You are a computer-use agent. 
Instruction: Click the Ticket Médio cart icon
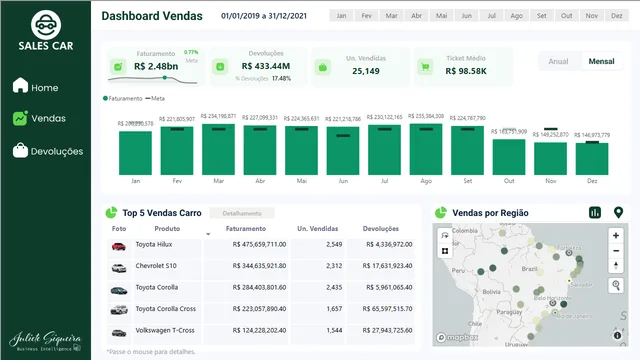pyautogui.click(x=425, y=67)
